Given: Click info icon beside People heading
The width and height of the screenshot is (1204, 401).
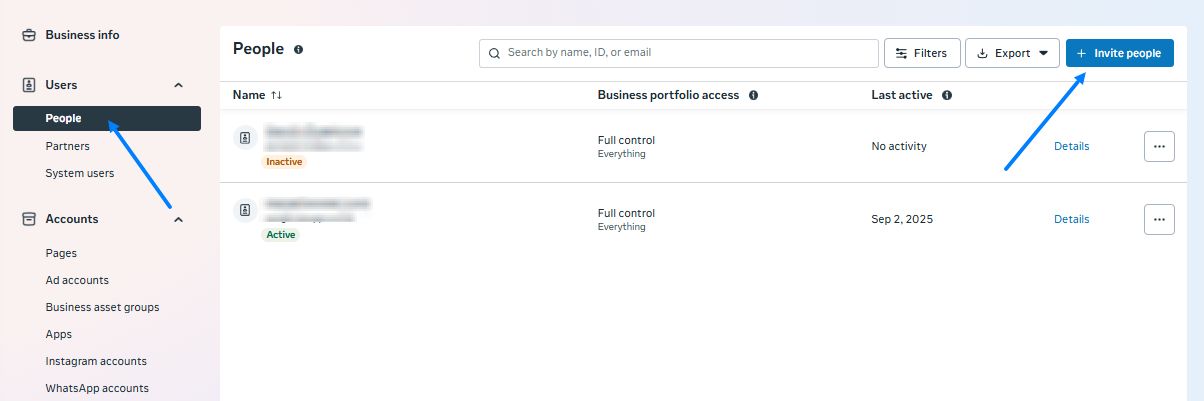Looking at the screenshot, I should click(x=298, y=49).
